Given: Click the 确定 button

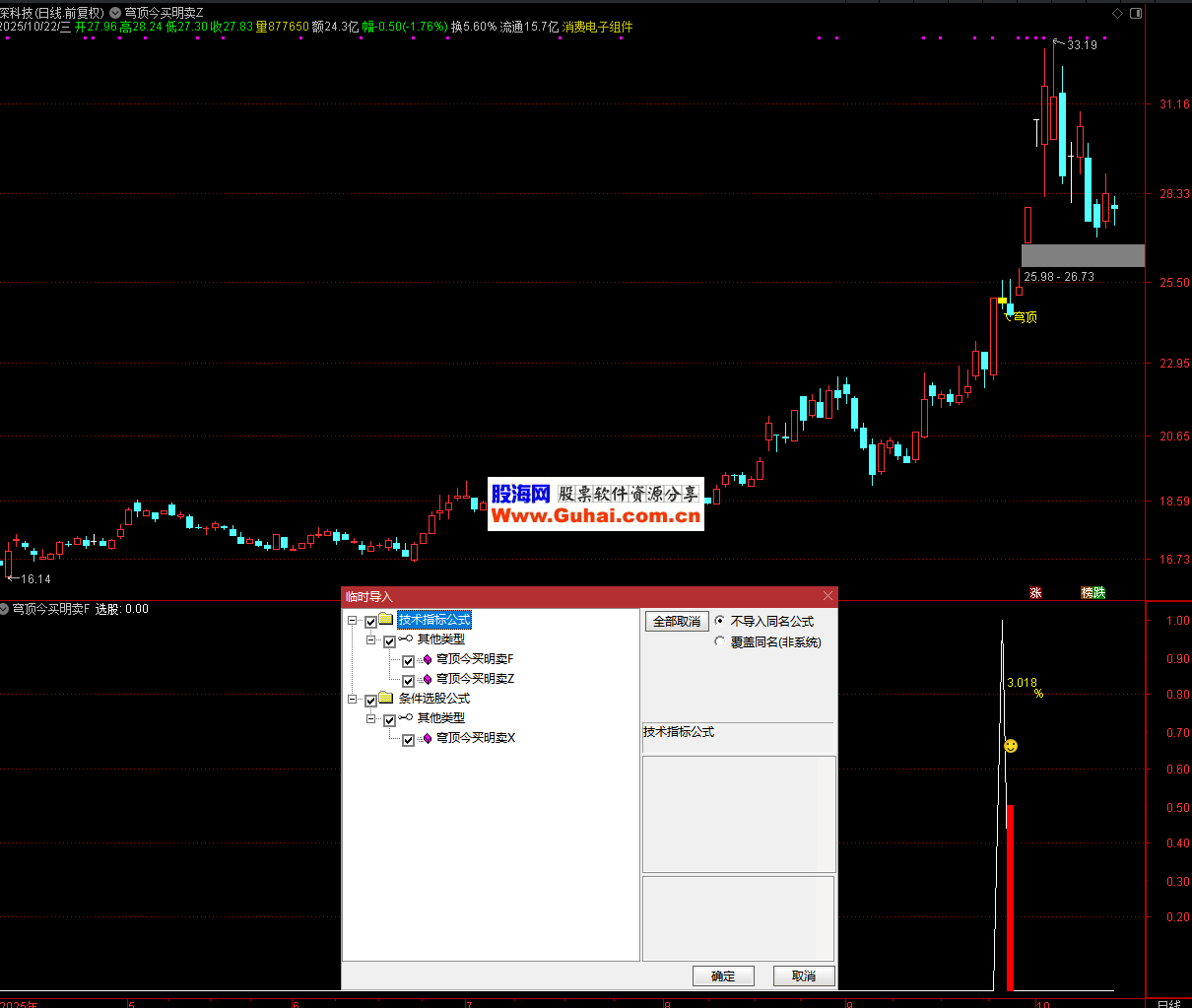Looking at the screenshot, I should point(723,975).
